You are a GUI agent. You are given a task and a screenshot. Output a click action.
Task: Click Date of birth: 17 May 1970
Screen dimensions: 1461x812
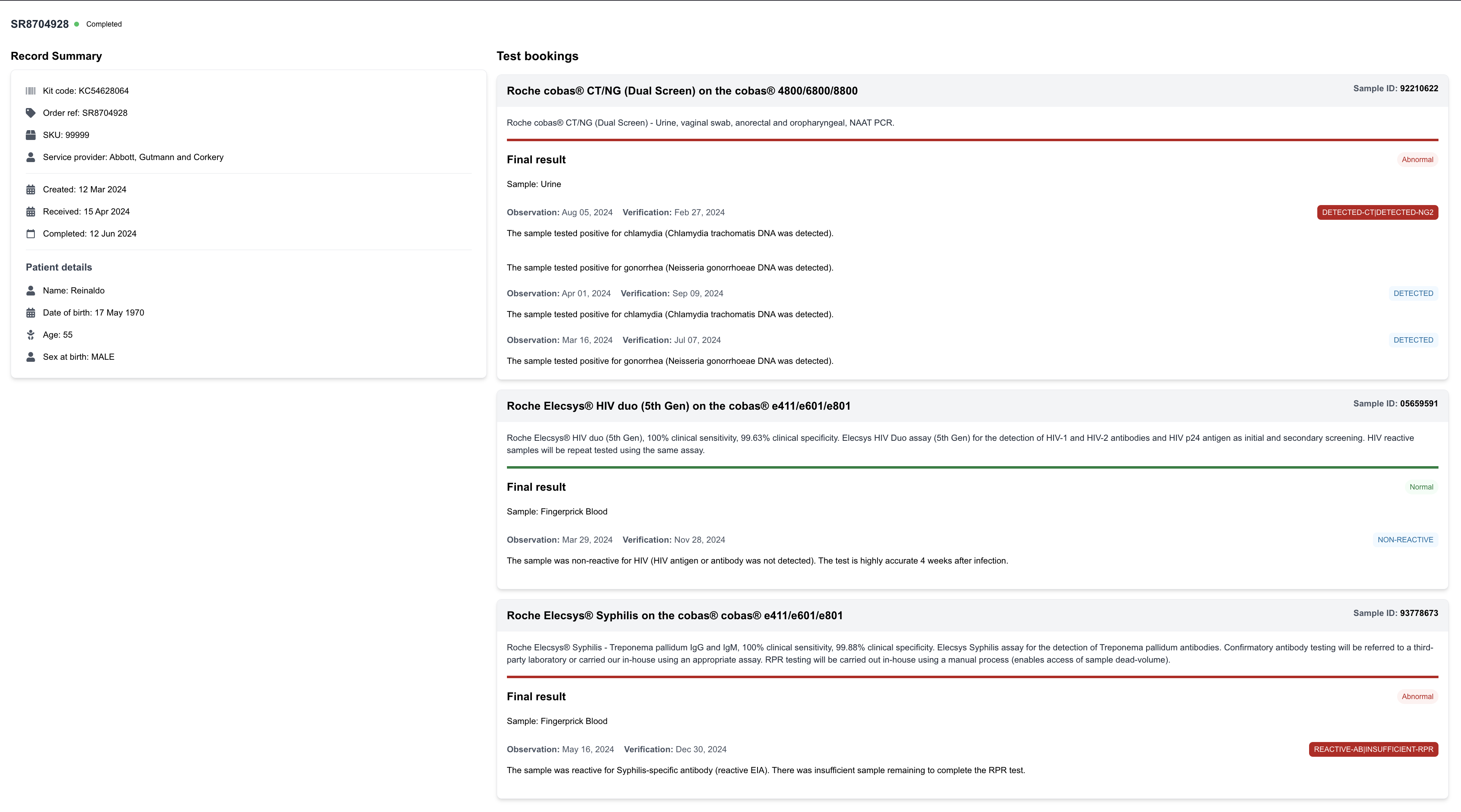tap(94, 312)
